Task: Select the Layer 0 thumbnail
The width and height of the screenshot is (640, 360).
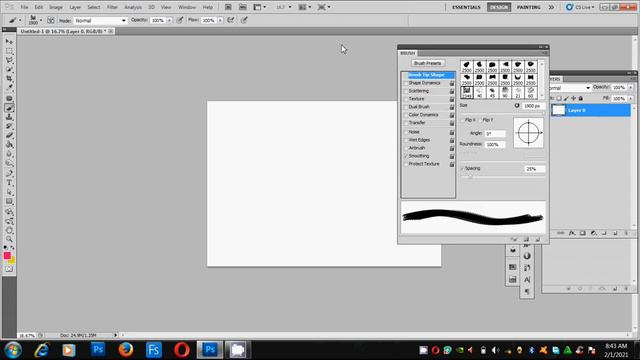Action: [x=559, y=110]
